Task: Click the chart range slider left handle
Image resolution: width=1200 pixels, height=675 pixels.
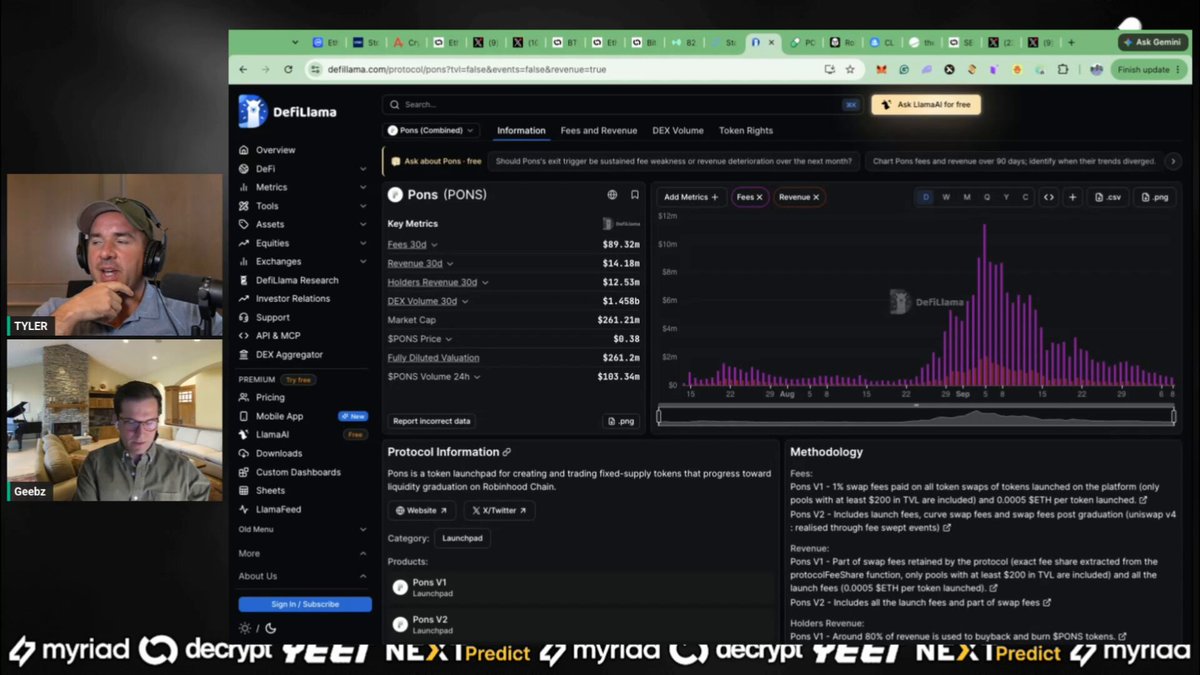Action: [659, 416]
